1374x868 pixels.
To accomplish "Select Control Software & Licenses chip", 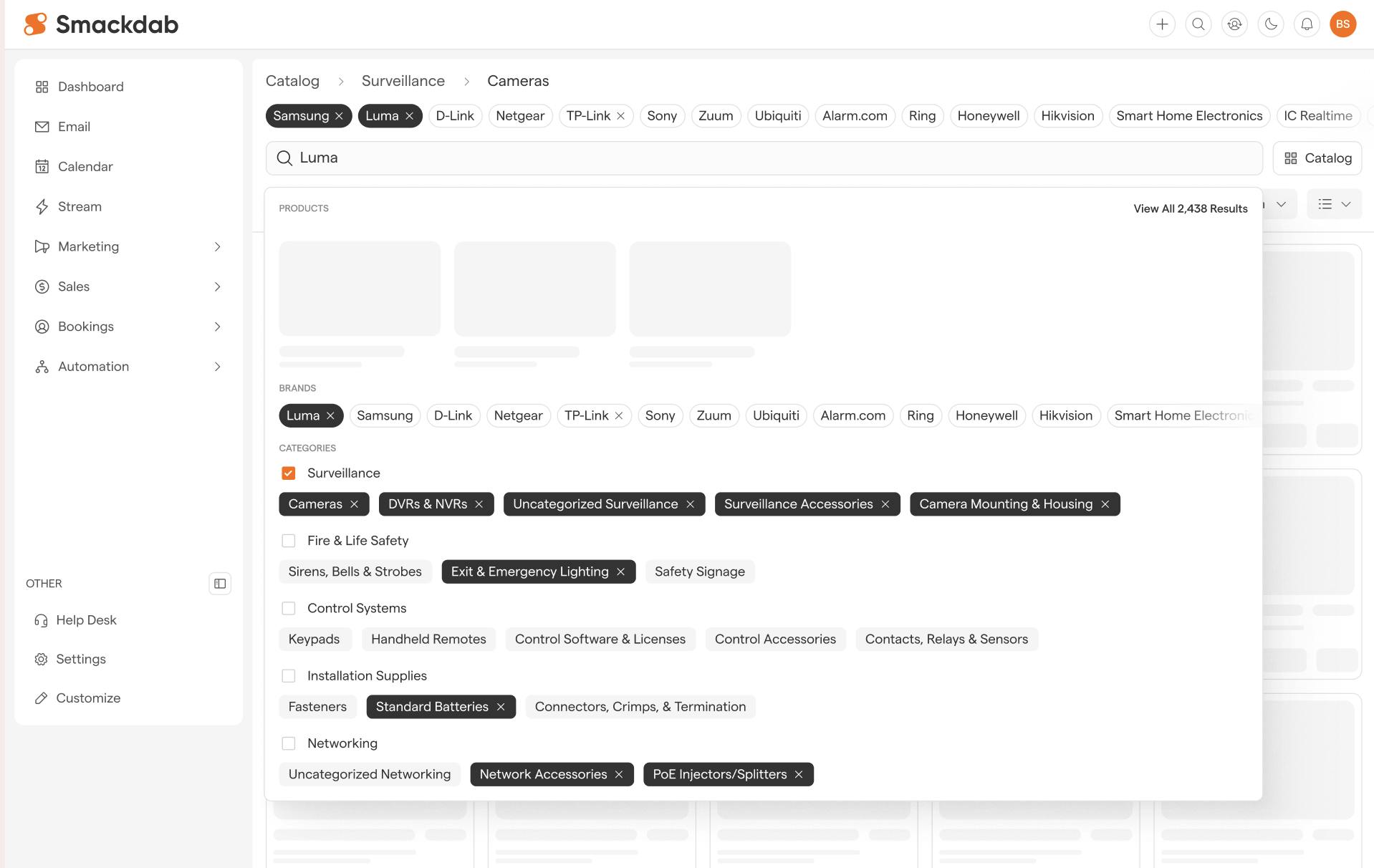I will [600, 640].
